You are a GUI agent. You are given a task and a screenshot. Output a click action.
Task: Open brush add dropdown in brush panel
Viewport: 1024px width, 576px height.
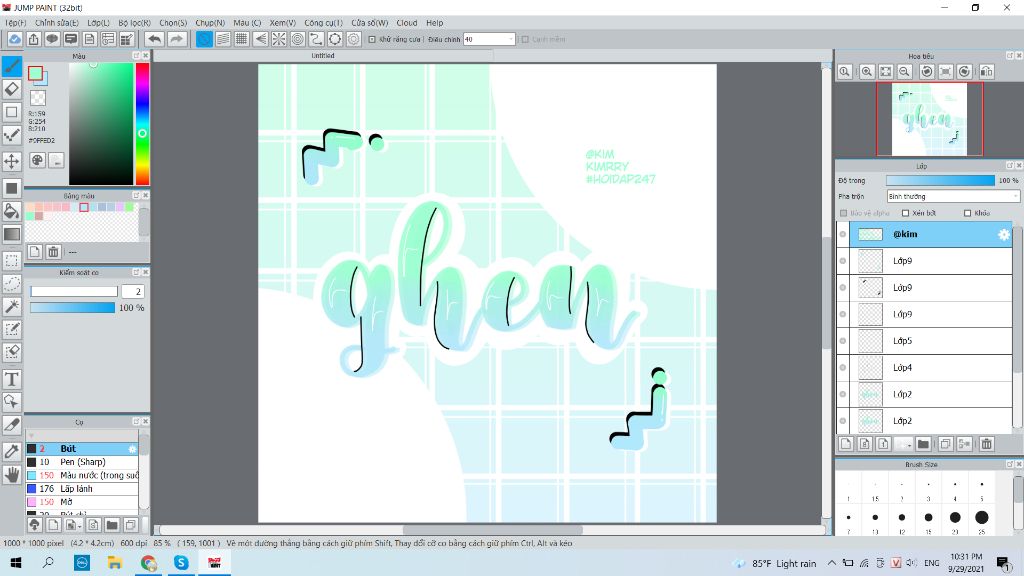point(72,524)
